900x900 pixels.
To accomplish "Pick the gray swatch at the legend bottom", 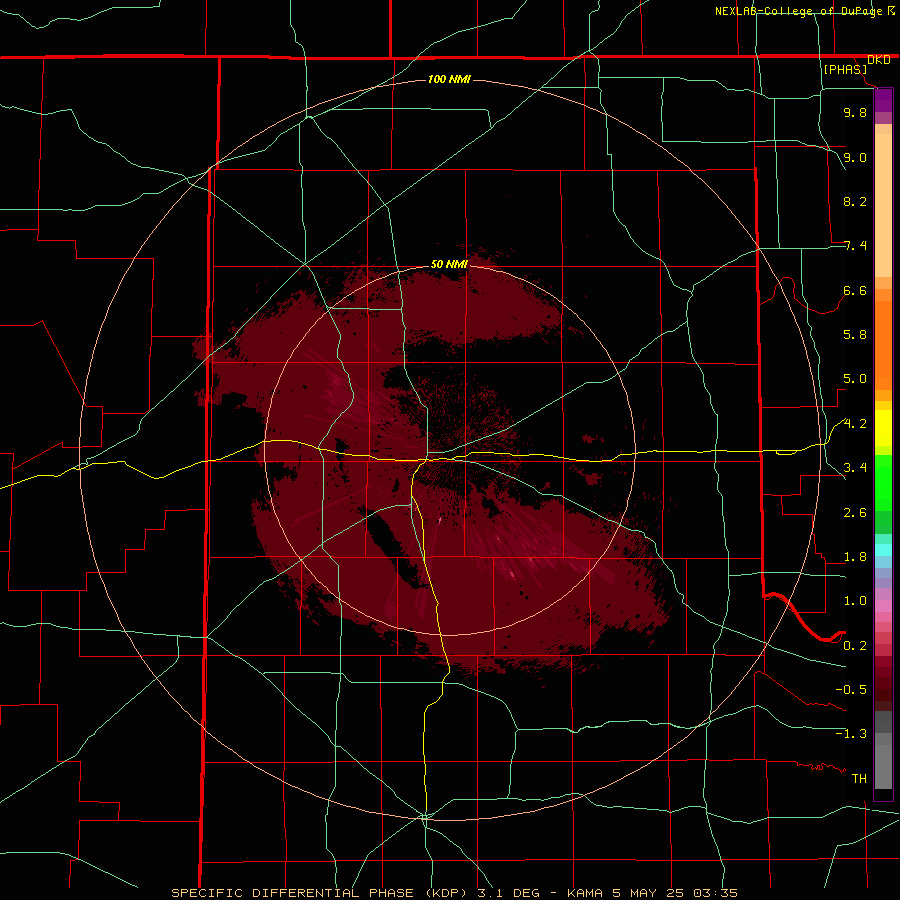I will (x=883, y=767).
